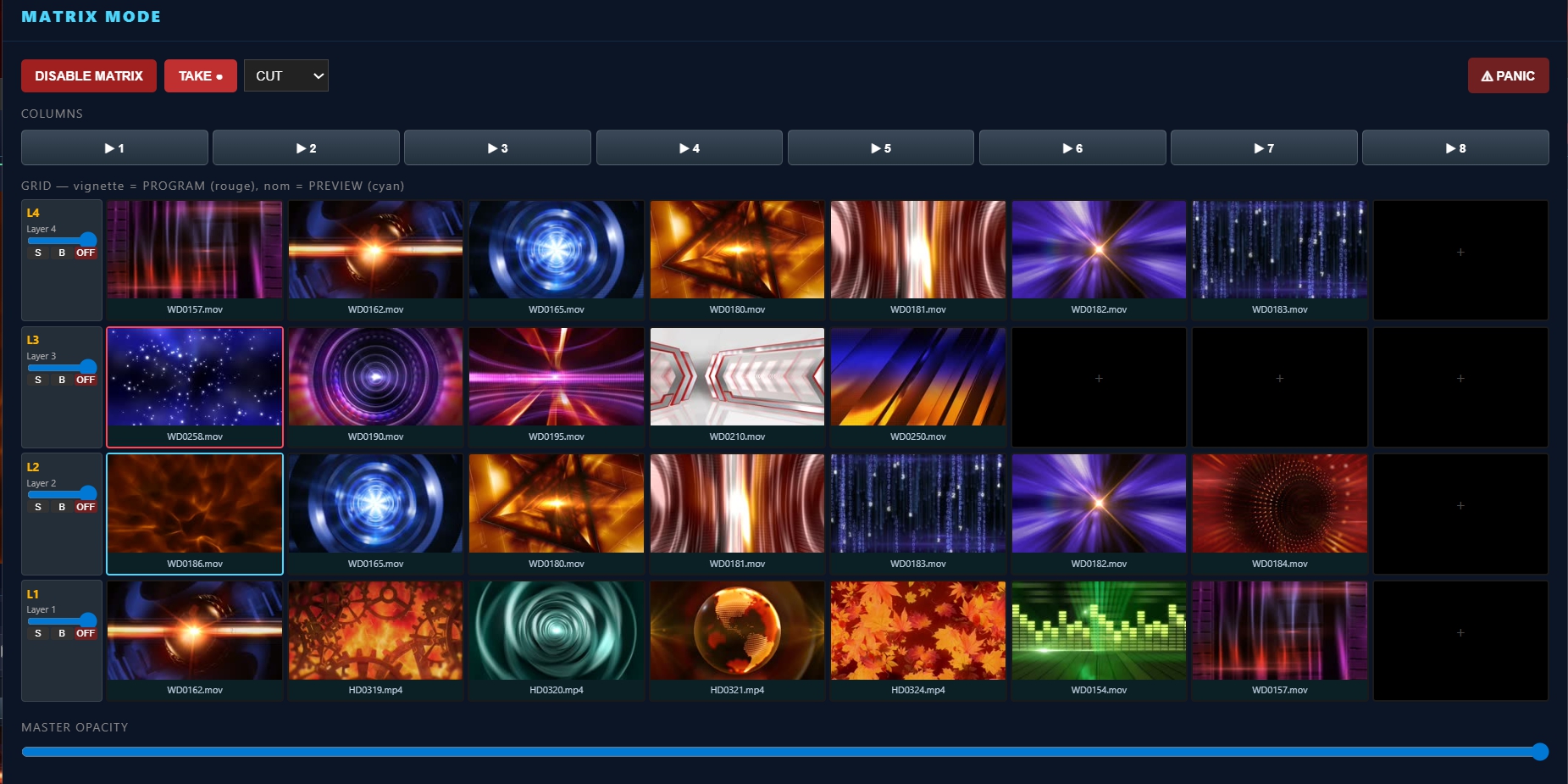This screenshot has height=784, width=1568.
Task: Toggle solo S on Layer 4
Action: click(37, 253)
